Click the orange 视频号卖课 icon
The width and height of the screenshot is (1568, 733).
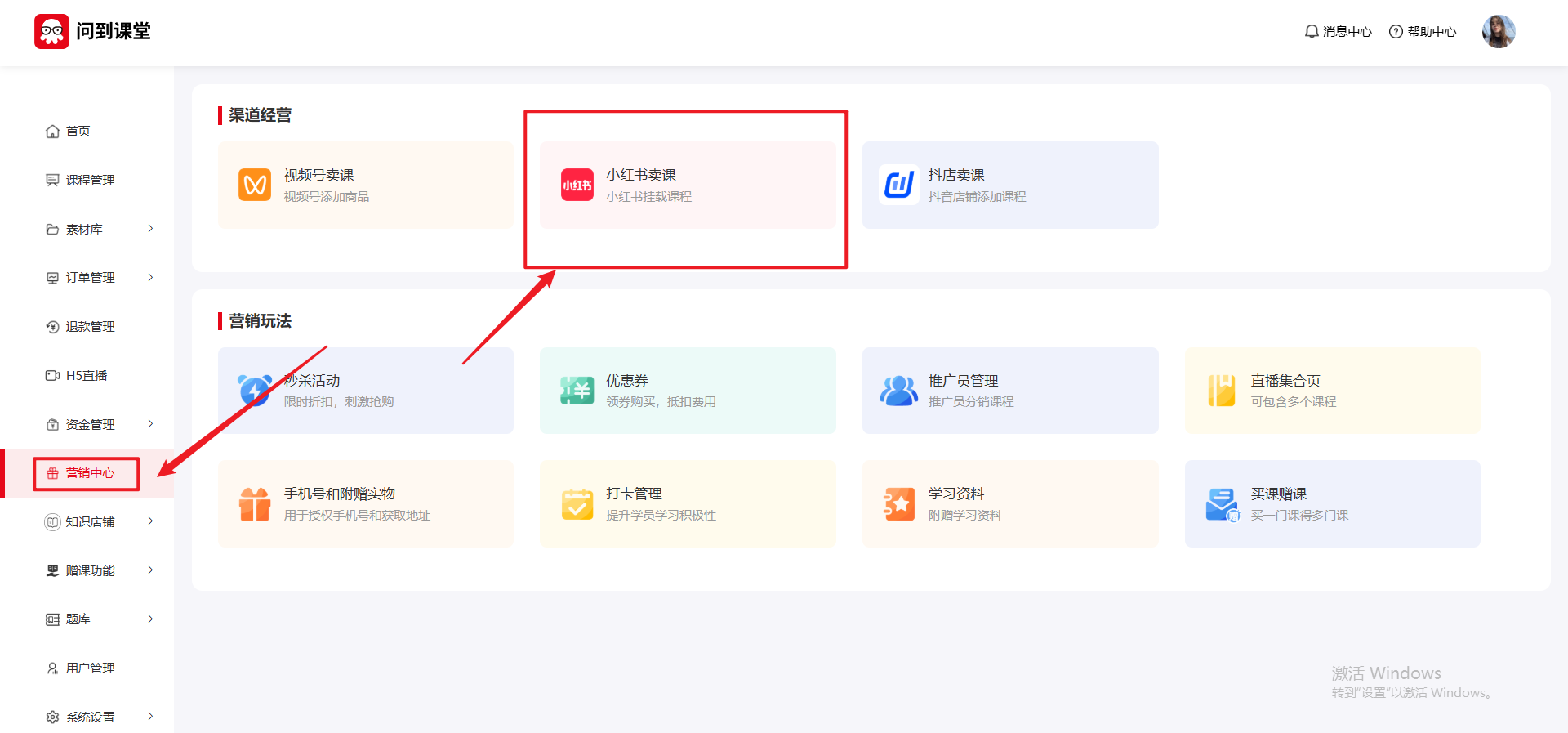tap(255, 185)
